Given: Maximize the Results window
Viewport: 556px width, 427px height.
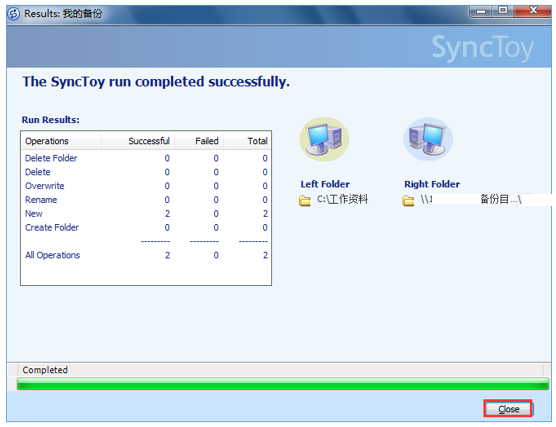Looking at the screenshot, I should click(x=503, y=11).
